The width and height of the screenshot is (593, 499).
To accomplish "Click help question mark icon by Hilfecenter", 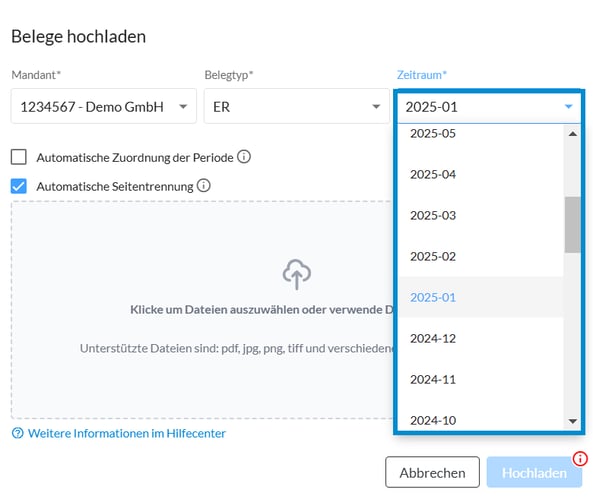I will (x=18, y=433).
